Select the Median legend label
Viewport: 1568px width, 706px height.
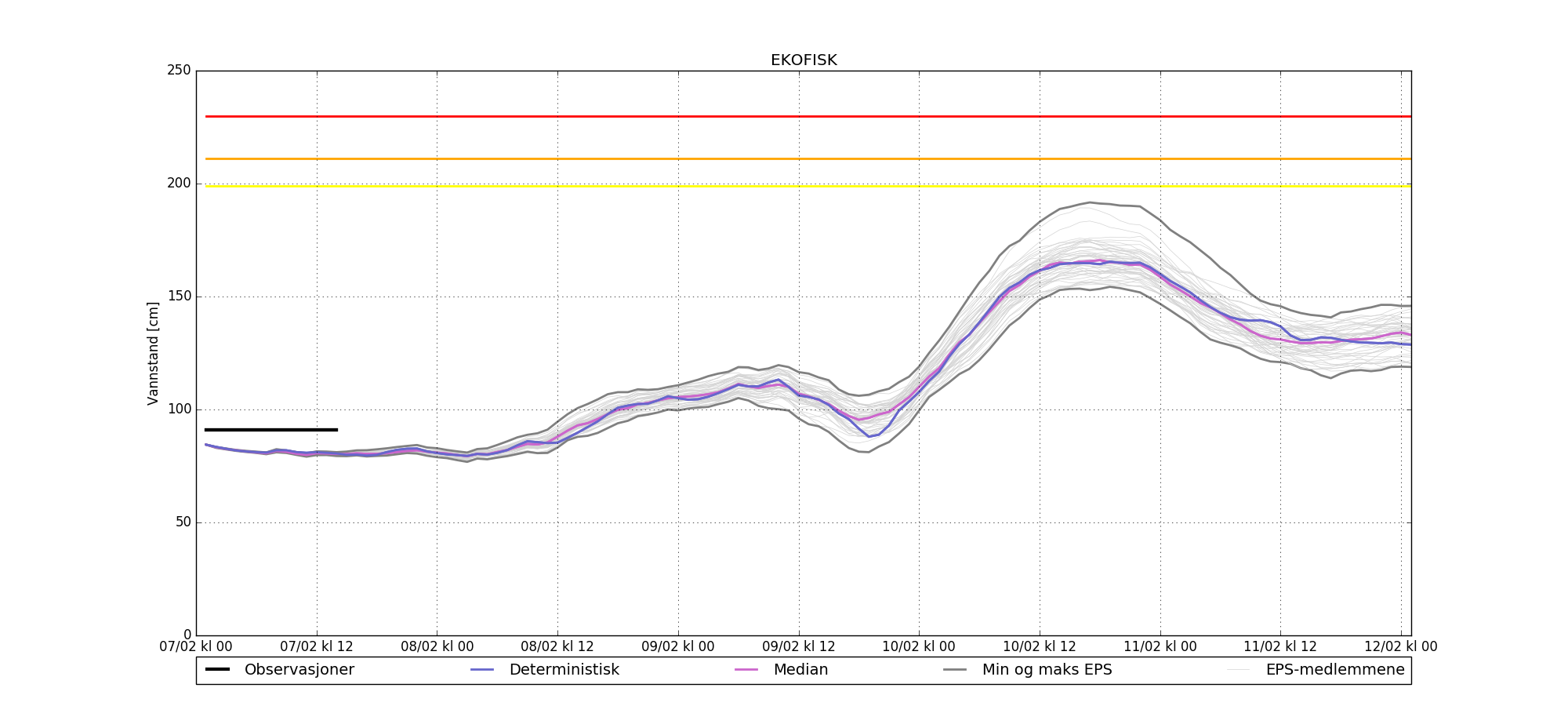(800, 670)
